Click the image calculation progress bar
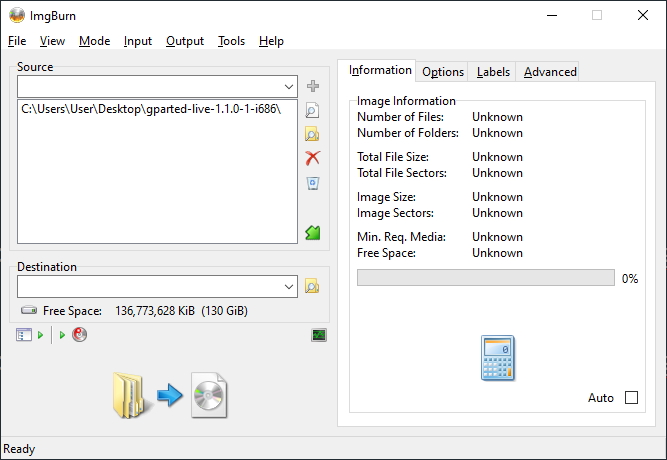Viewport: 667px width, 460px height. coord(486,278)
